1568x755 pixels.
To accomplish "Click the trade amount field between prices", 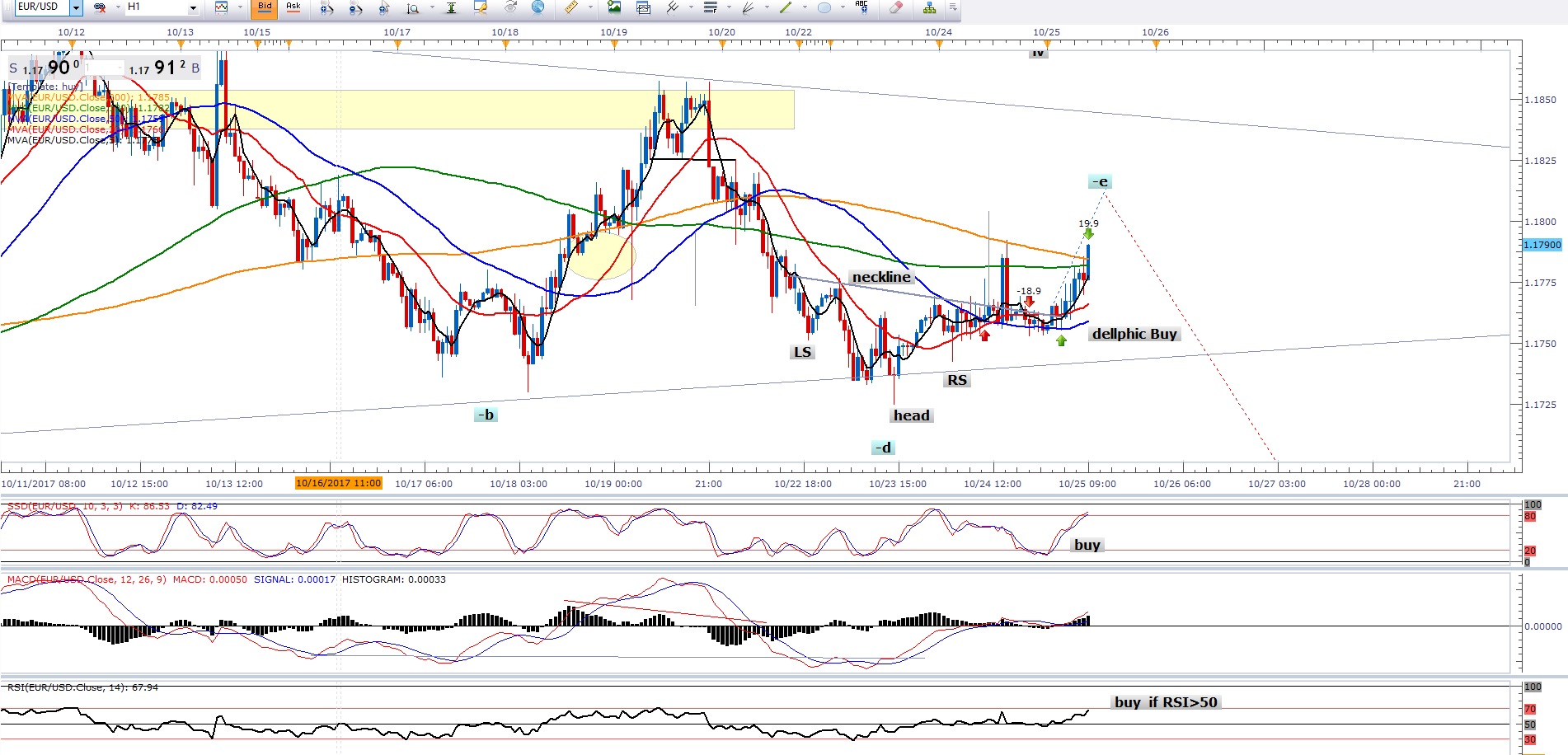I will click(103, 68).
